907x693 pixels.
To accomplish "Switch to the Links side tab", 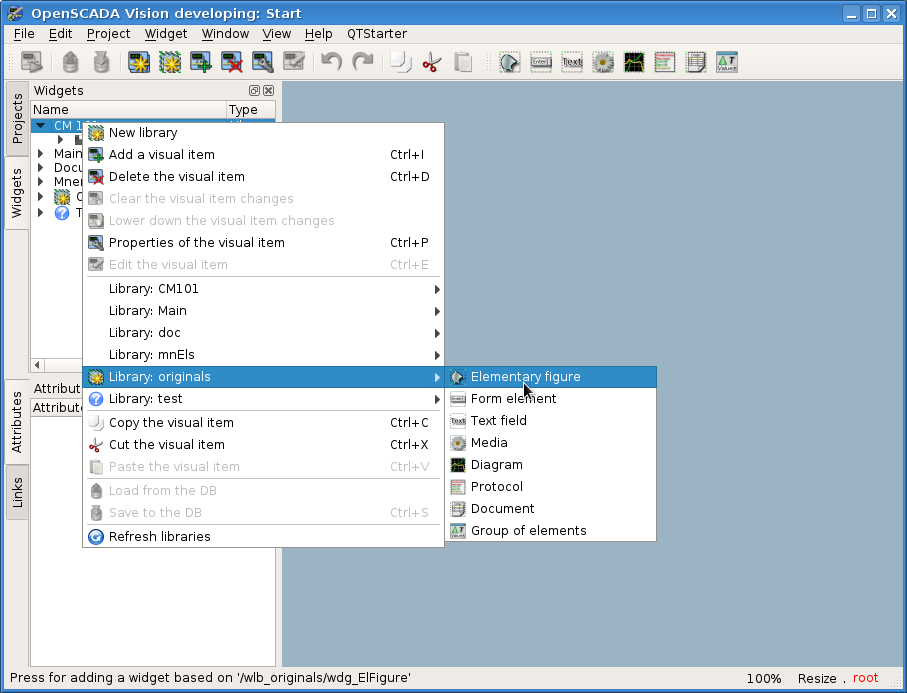I will tap(17, 492).
